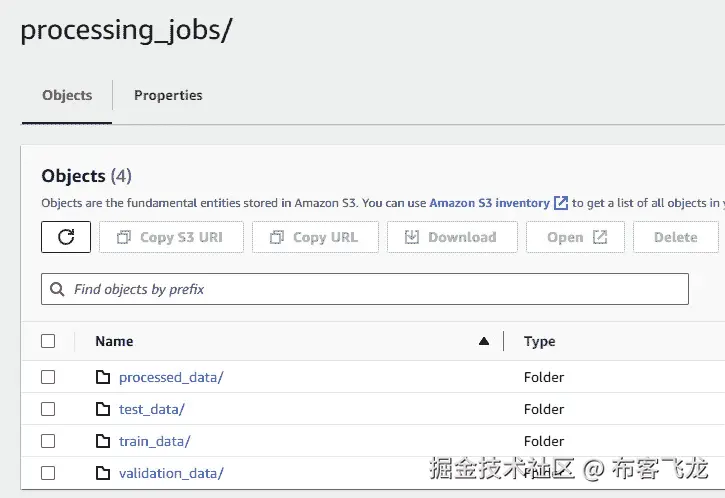725x498 pixels.
Task: Click the processing_jobs/ page heading
Action: coord(126,31)
